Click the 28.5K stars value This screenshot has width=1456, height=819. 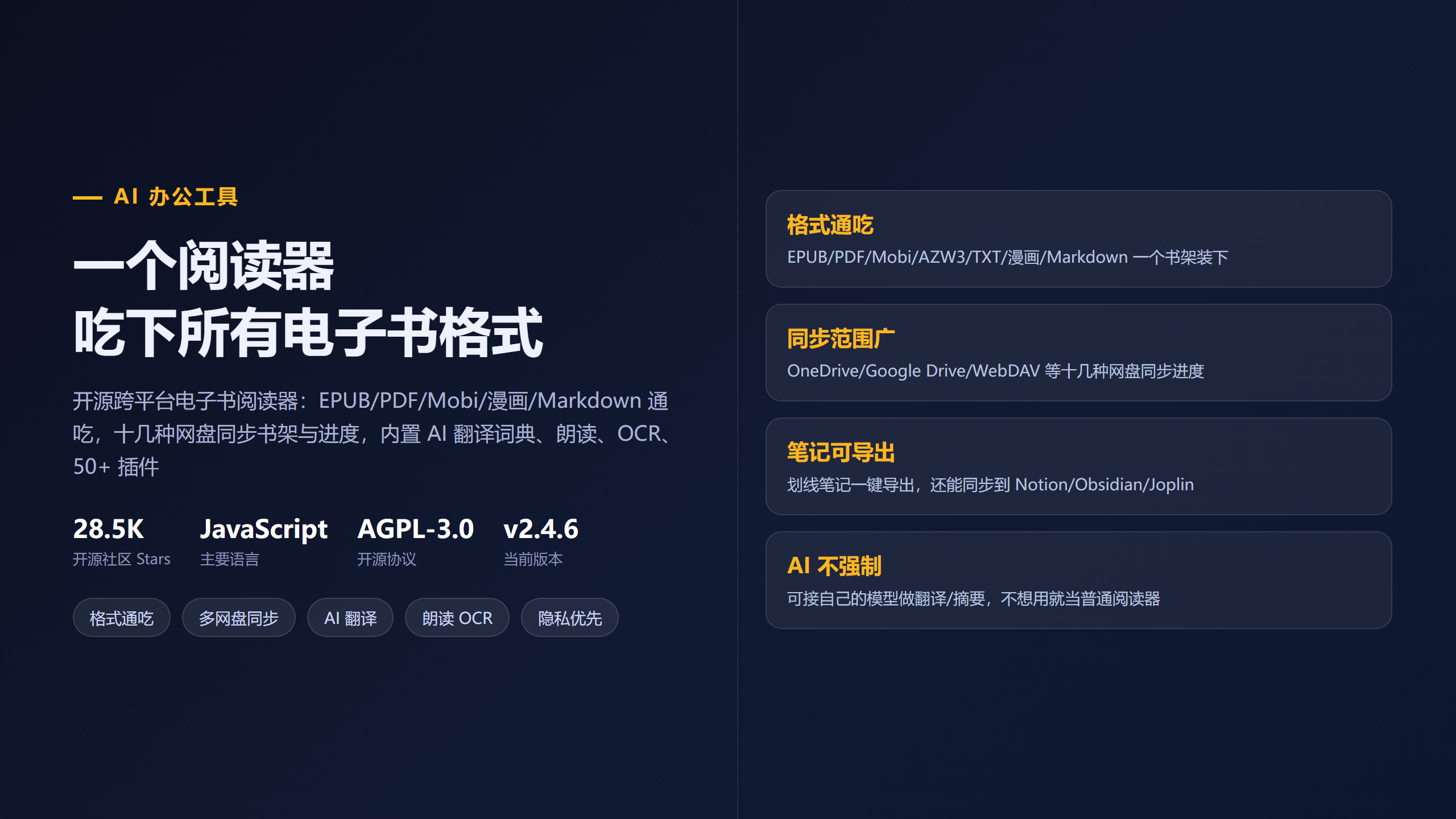tap(109, 529)
